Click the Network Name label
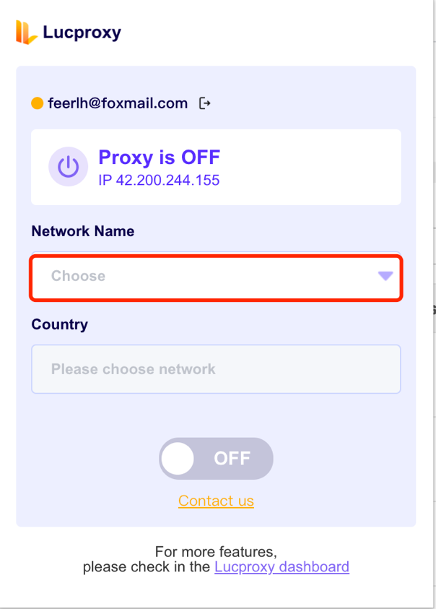437x610 pixels. pyautogui.click(x=83, y=231)
